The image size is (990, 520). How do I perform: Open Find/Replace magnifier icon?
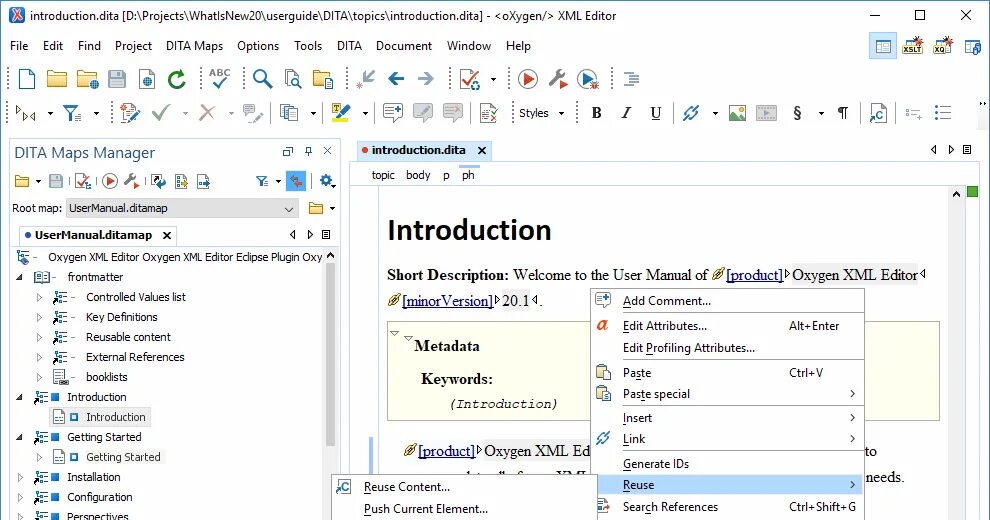tap(262, 79)
